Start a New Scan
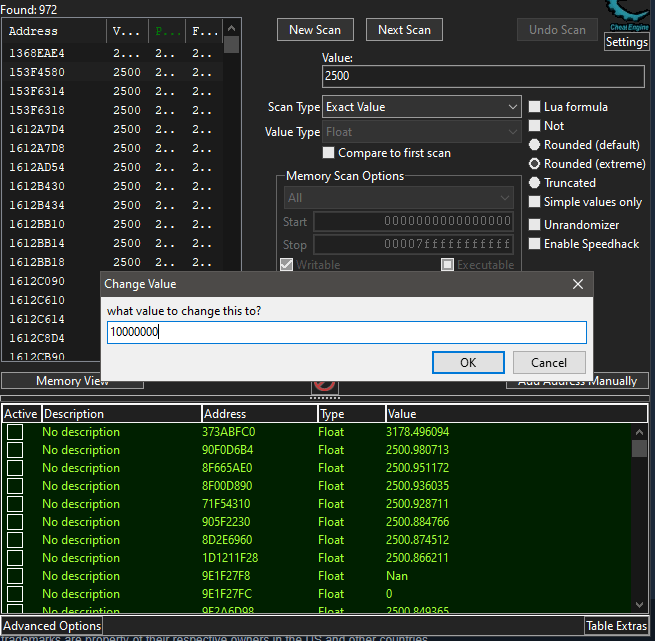The image size is (655, 641). pos(315,30)
